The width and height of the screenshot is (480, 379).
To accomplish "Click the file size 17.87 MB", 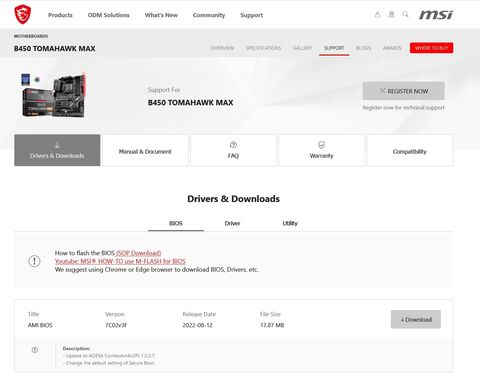I will (272, 325).
